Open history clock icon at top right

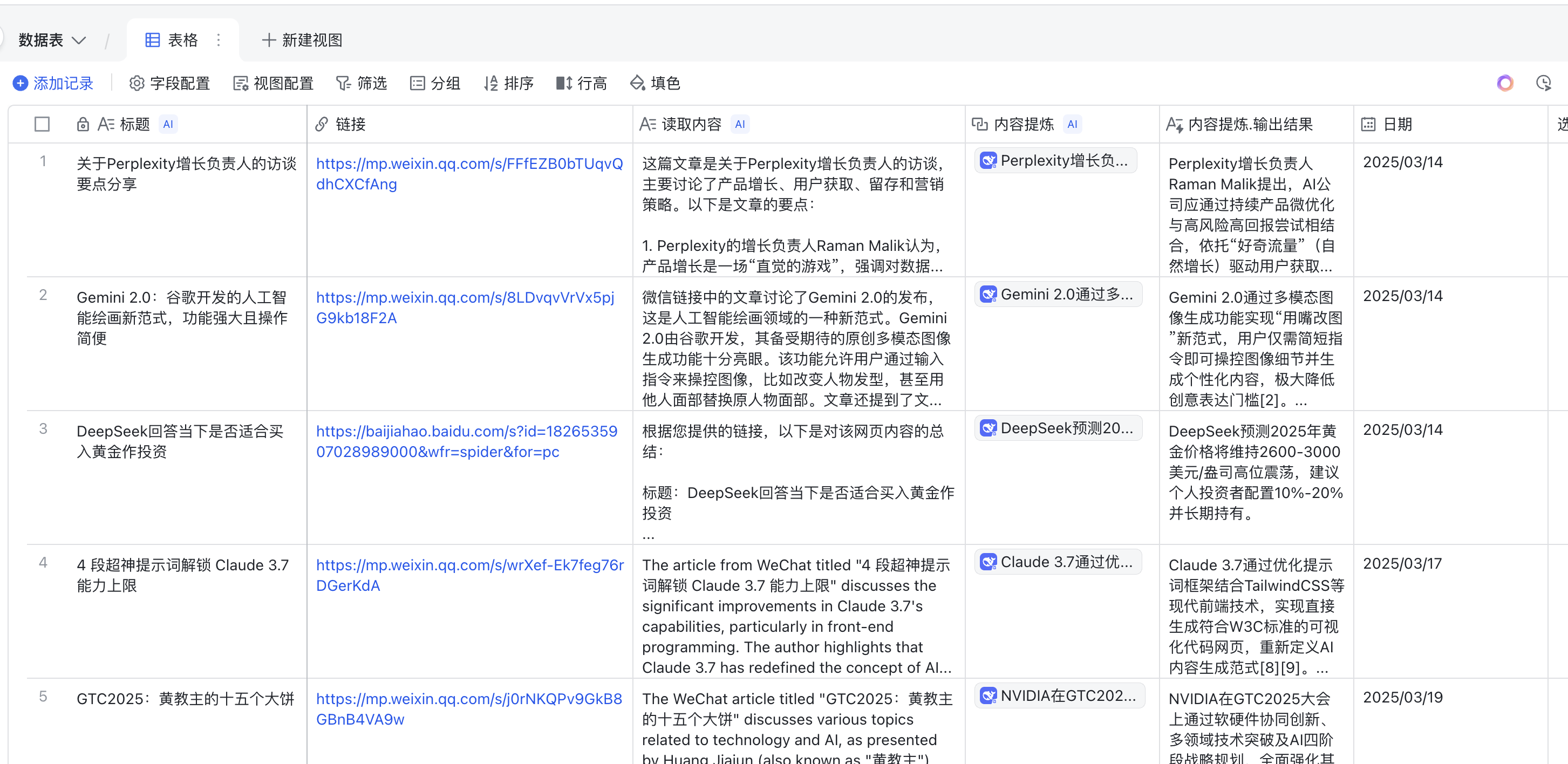[x=1543, y=83]
